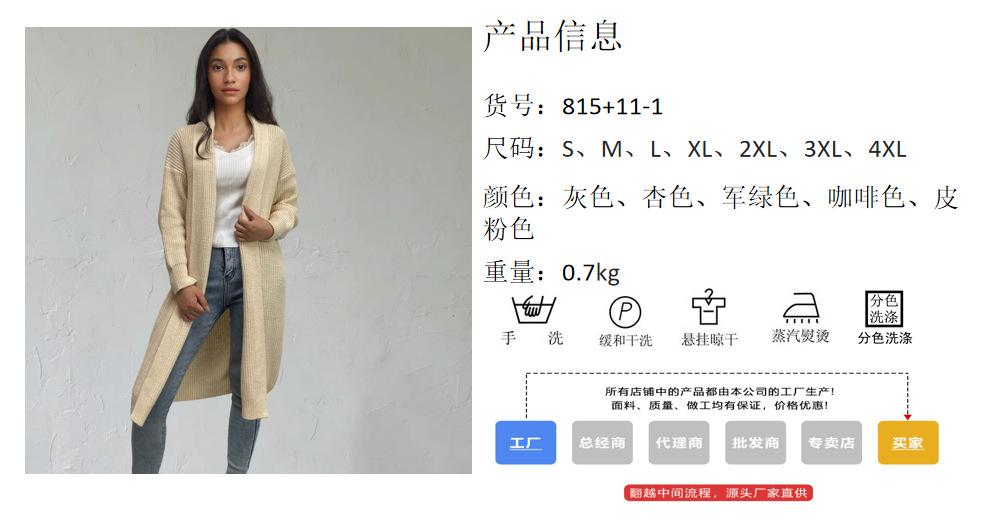Click the 代理商 button
The width and height of the screenshot is (993, 521).
(679, 443)
